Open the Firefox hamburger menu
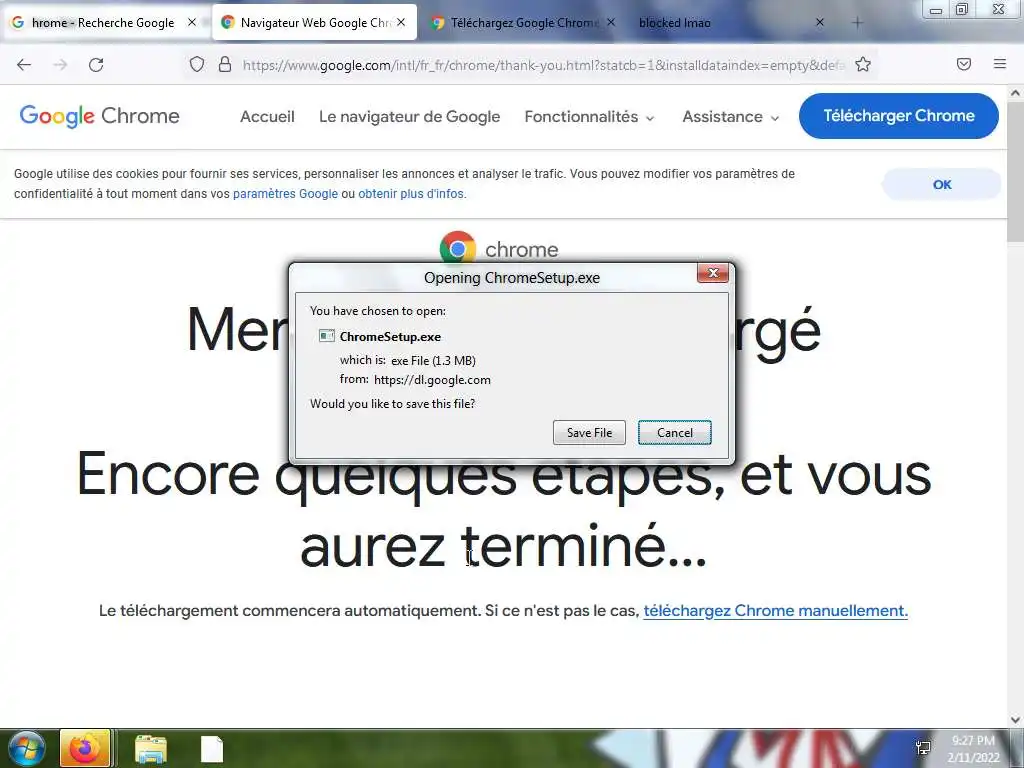This screenshot has height=768, width=1024. pyautogui.click(x=999, y=64)
